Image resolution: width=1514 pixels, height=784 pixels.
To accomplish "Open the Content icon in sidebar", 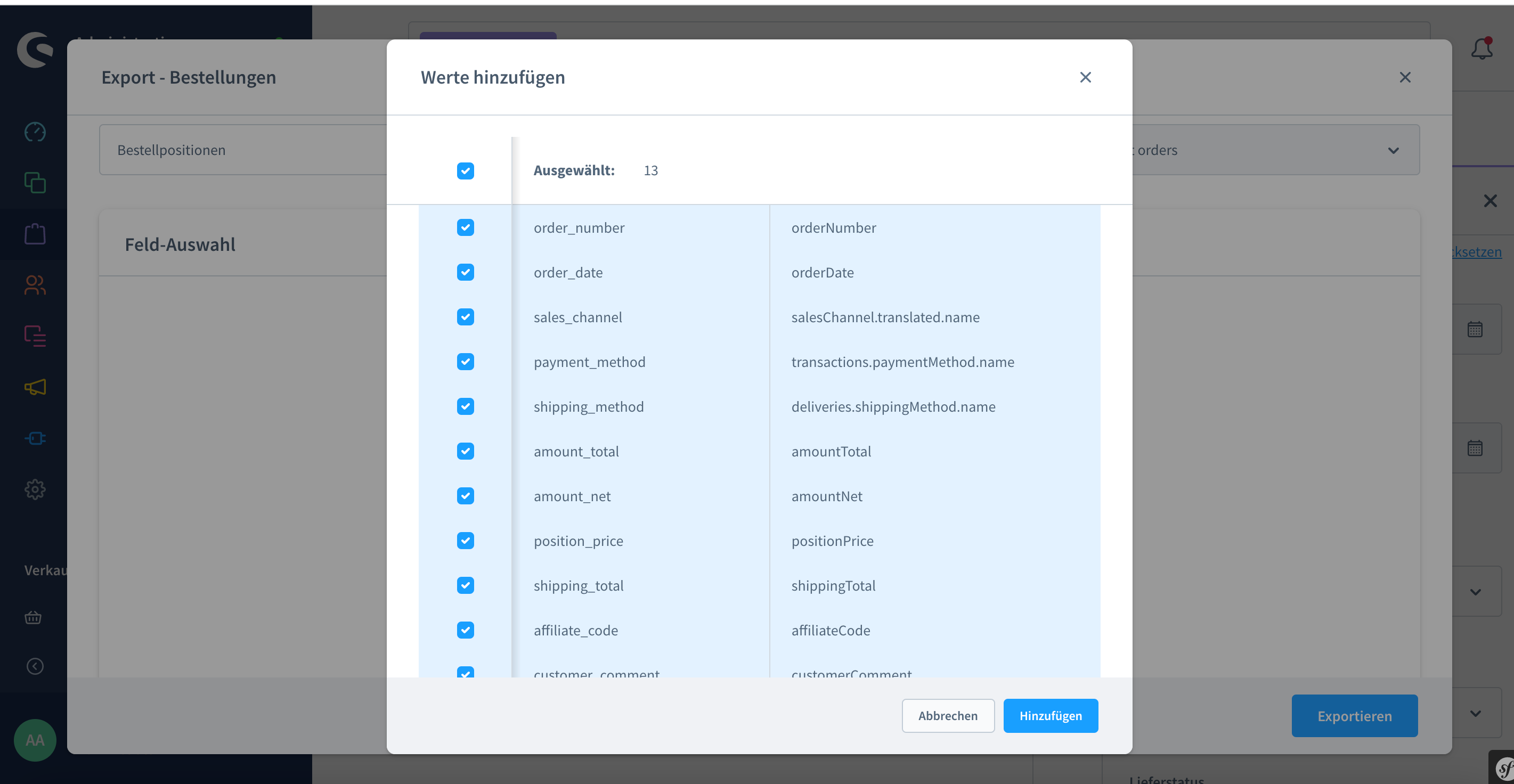I will 35,336.
